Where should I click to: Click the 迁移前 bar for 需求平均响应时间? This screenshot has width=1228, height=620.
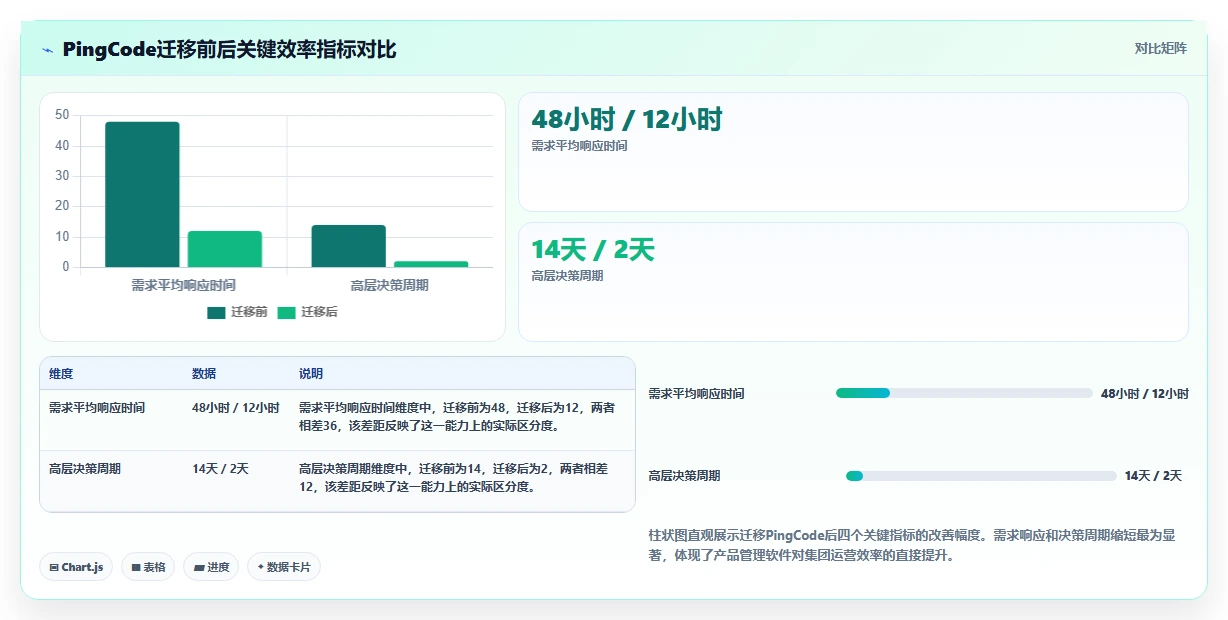pyautogui.click(x=142, y=195)
